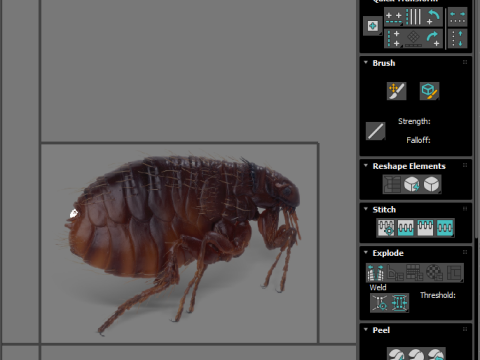
Task: Activate the Target Weld tool
Action: tap(380, 303)
